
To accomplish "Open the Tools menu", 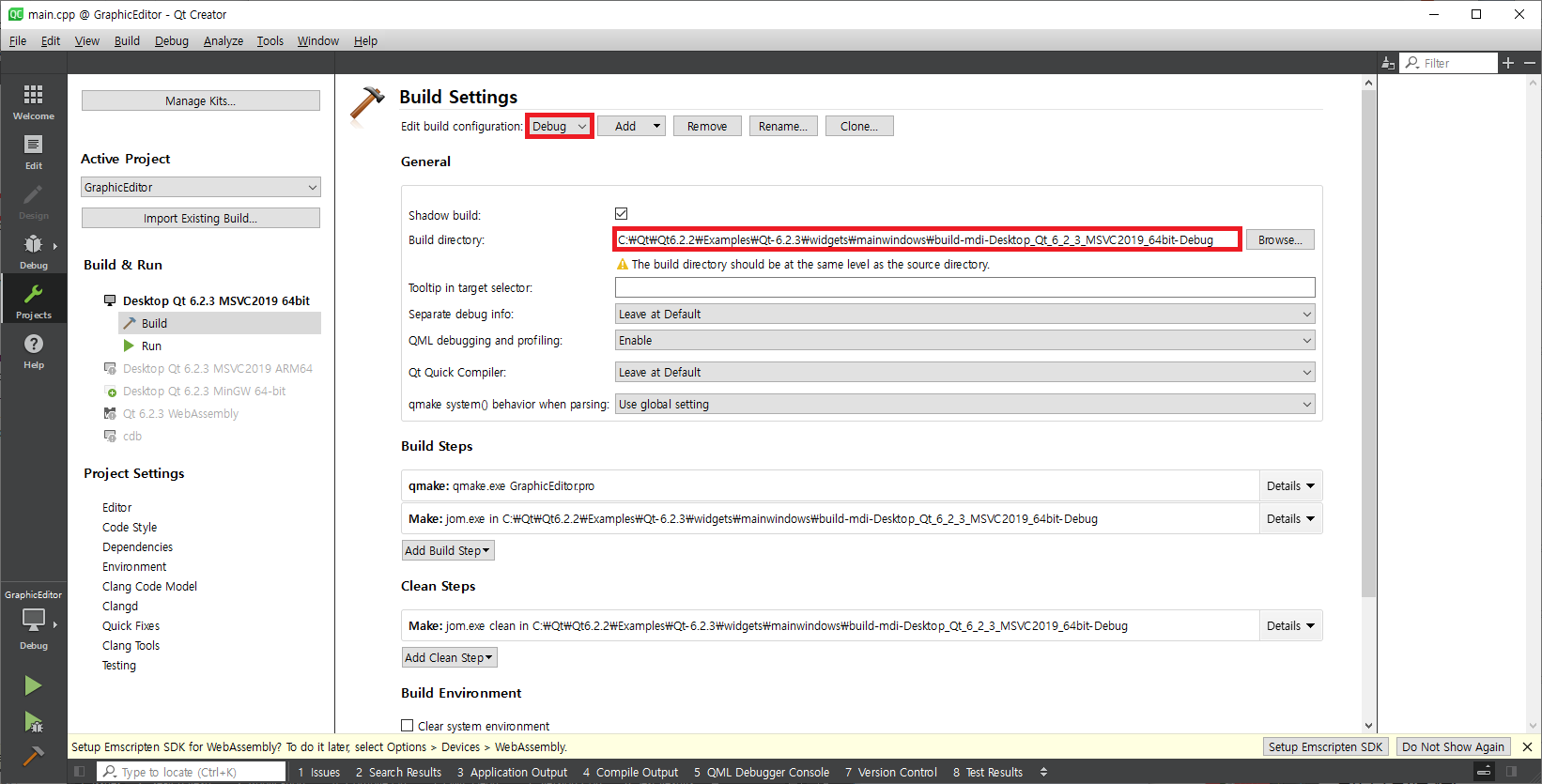I will pos(270,40).
